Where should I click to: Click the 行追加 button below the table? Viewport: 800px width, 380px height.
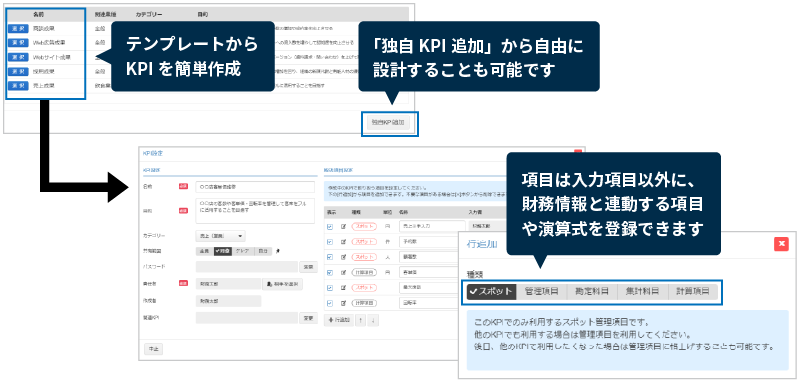(339, 320)
